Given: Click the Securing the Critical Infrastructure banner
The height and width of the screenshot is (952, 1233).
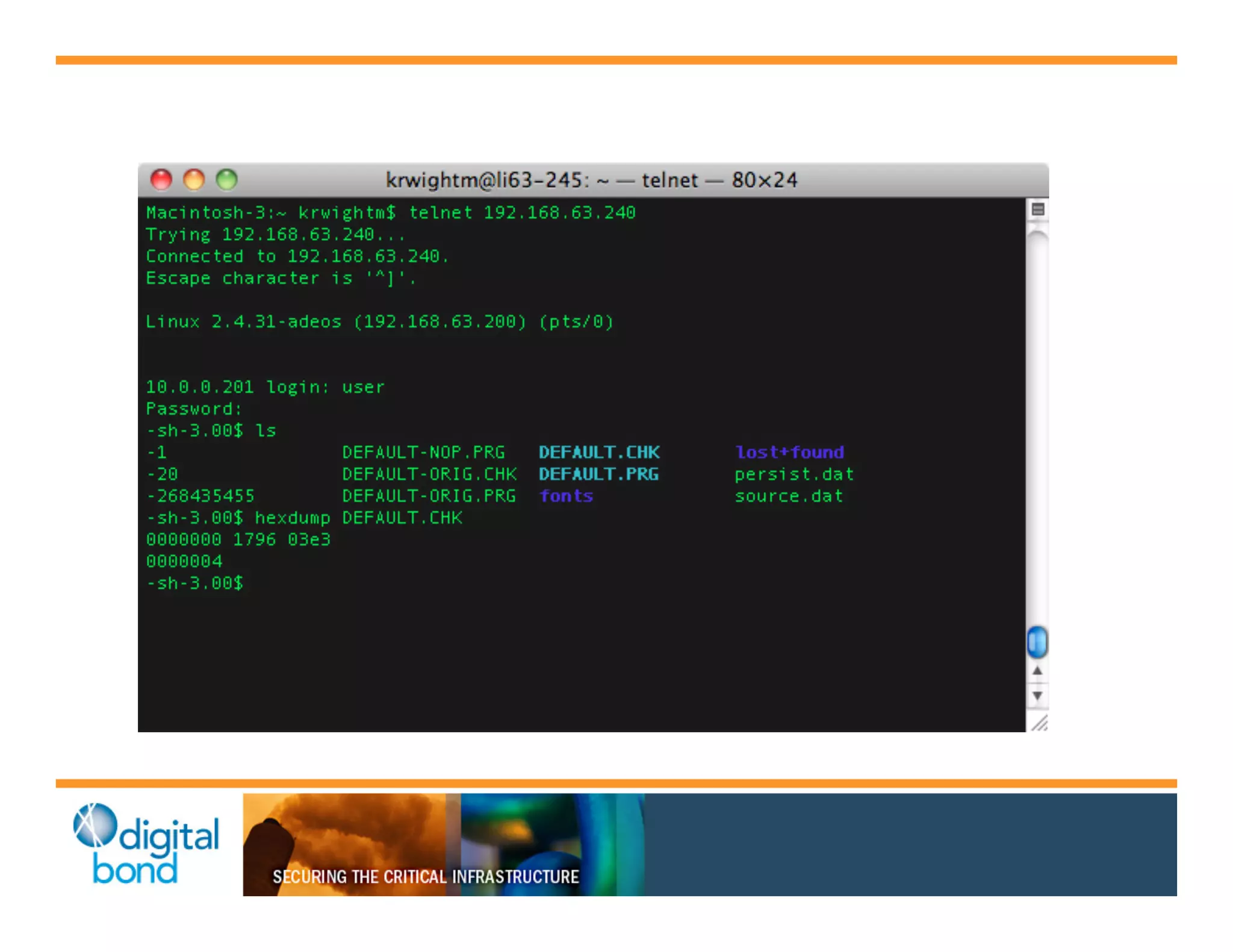Looking at the screenshot, I should (426, 876).
